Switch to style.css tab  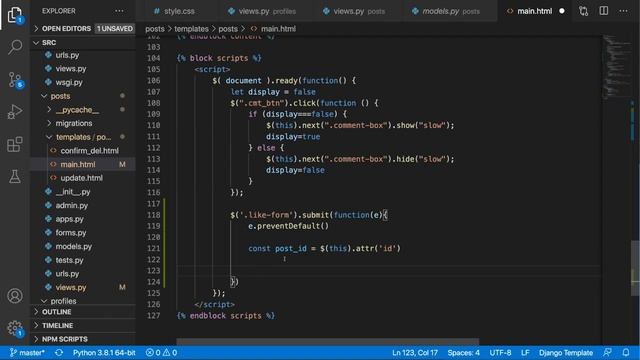click(x=175, y=11)
